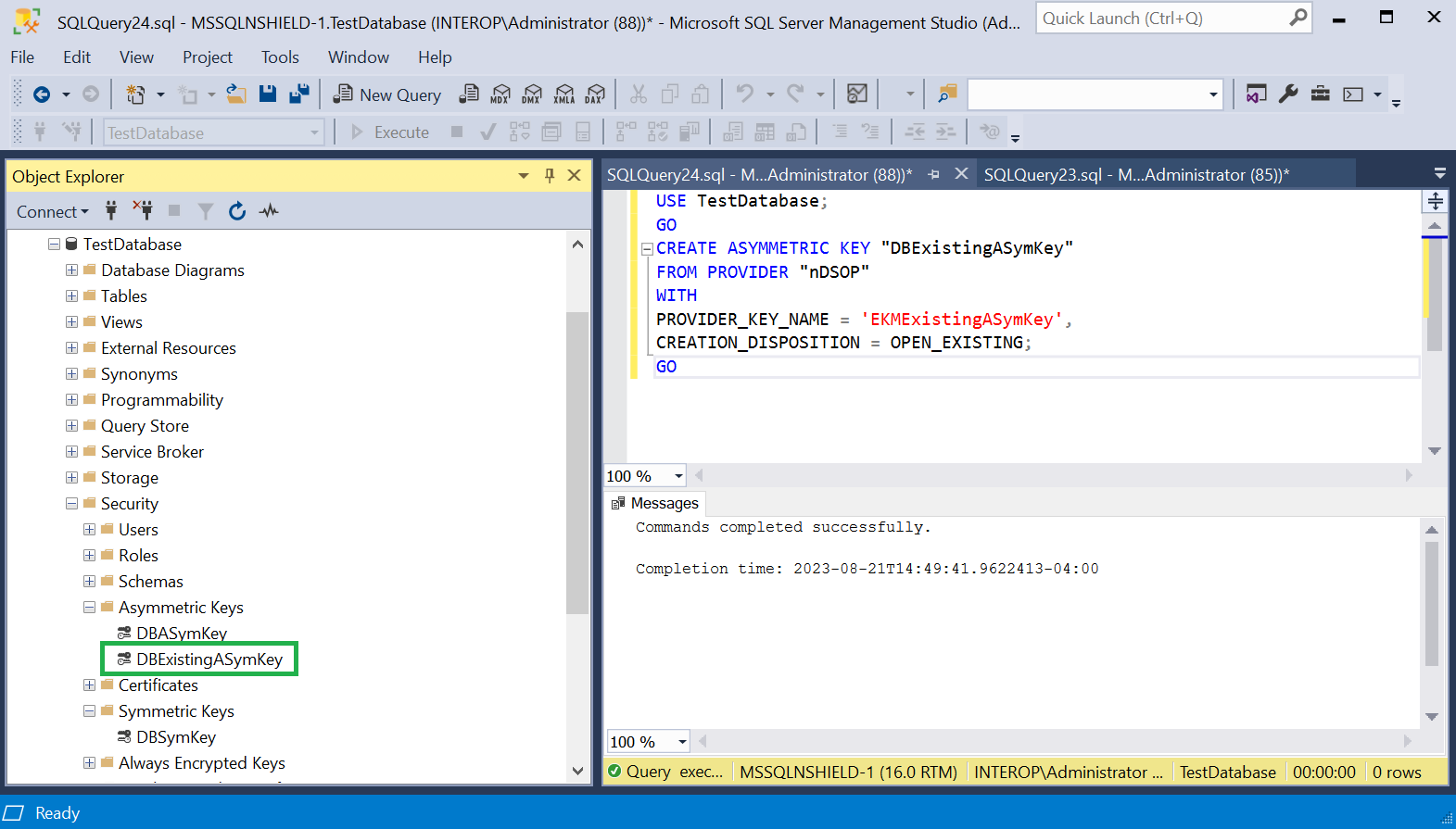The width and height of the screenshot is (1456, 829).
Task: Click the Object Explorer disconnect icon
Action: click(142, 210)
